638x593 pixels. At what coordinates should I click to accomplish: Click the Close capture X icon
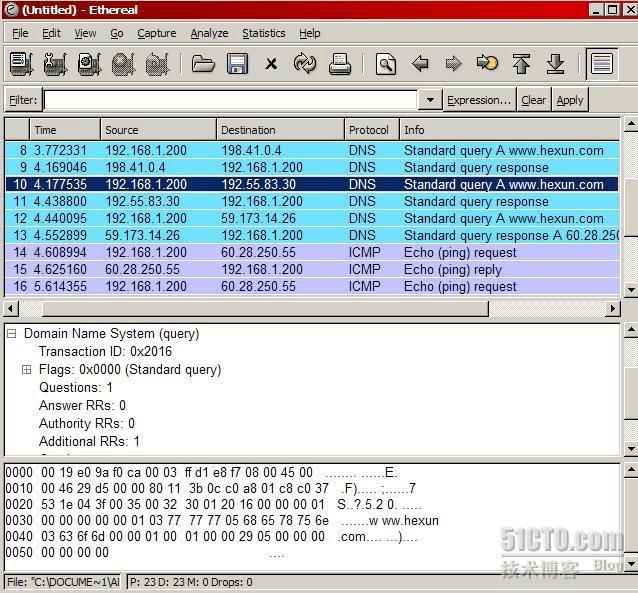[271, 64]
